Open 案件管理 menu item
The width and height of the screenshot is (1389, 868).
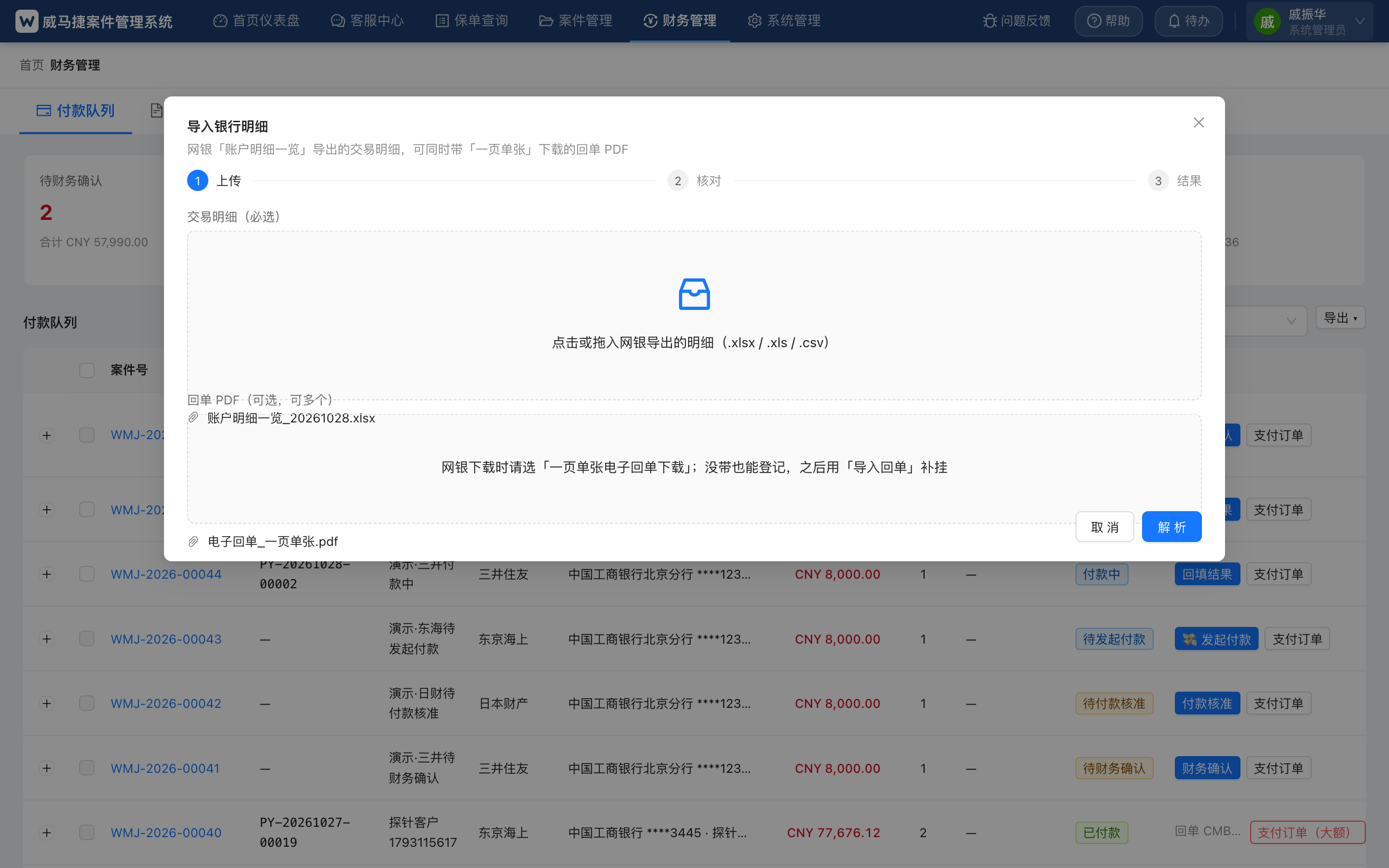tap(576, 21)
